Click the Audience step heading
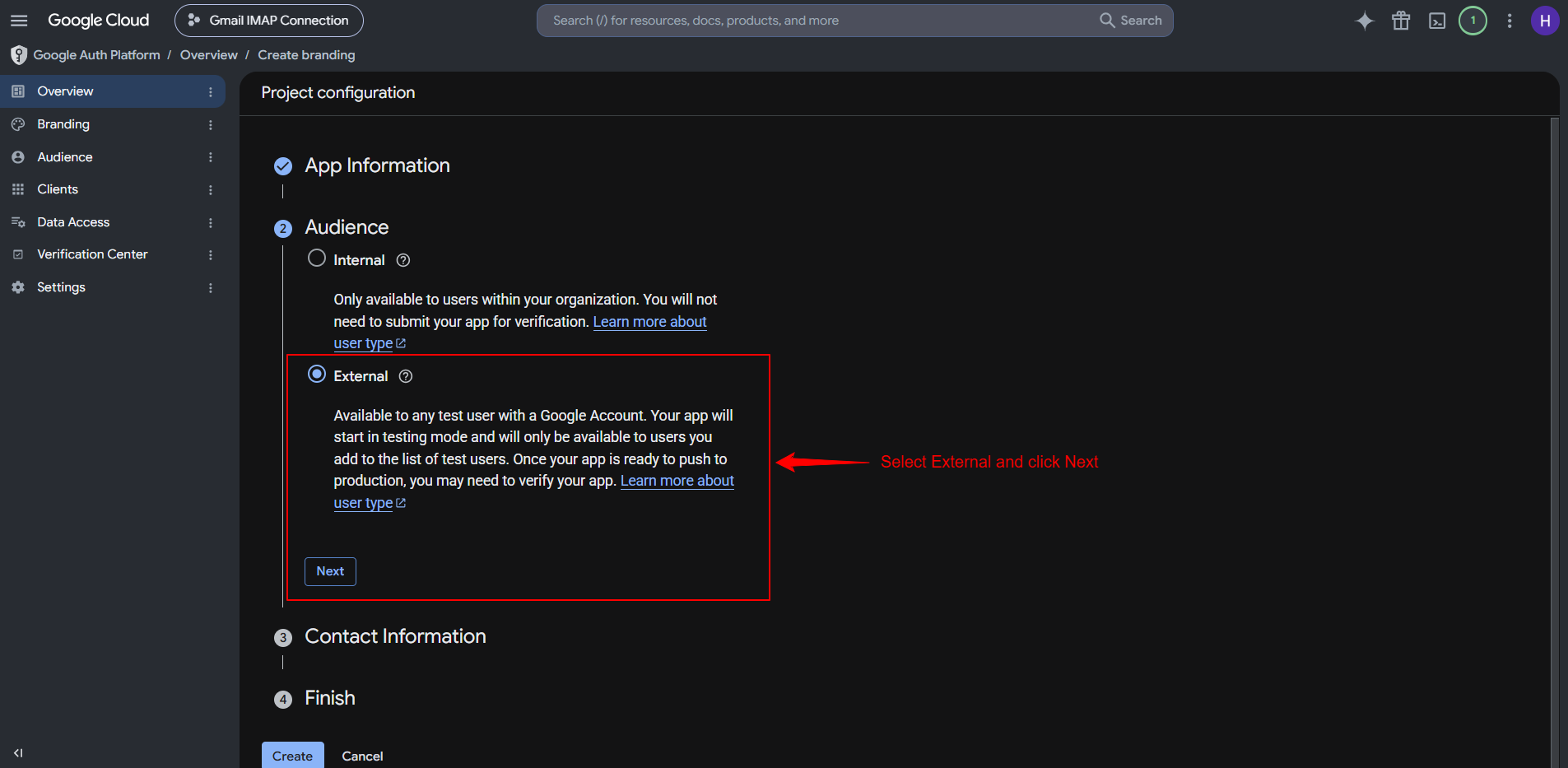 tap(347, 227)
